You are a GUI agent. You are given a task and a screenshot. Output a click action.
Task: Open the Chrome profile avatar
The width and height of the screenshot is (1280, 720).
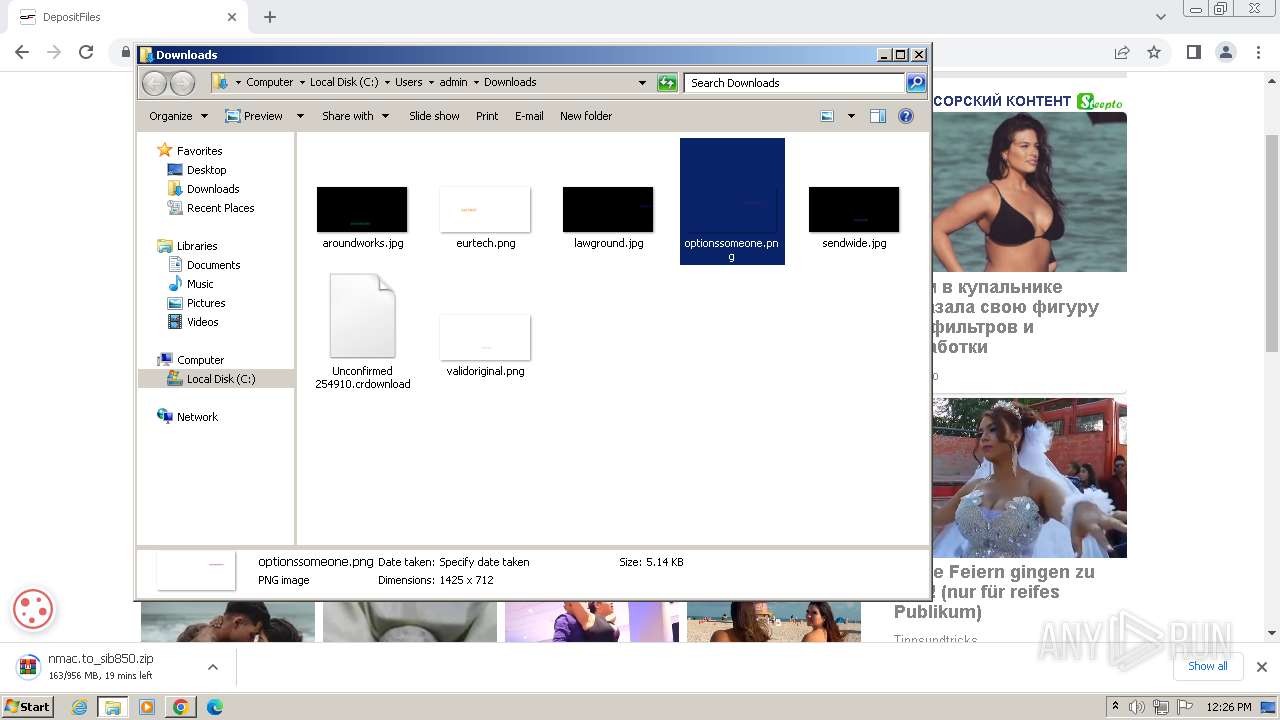[1226, 52]
